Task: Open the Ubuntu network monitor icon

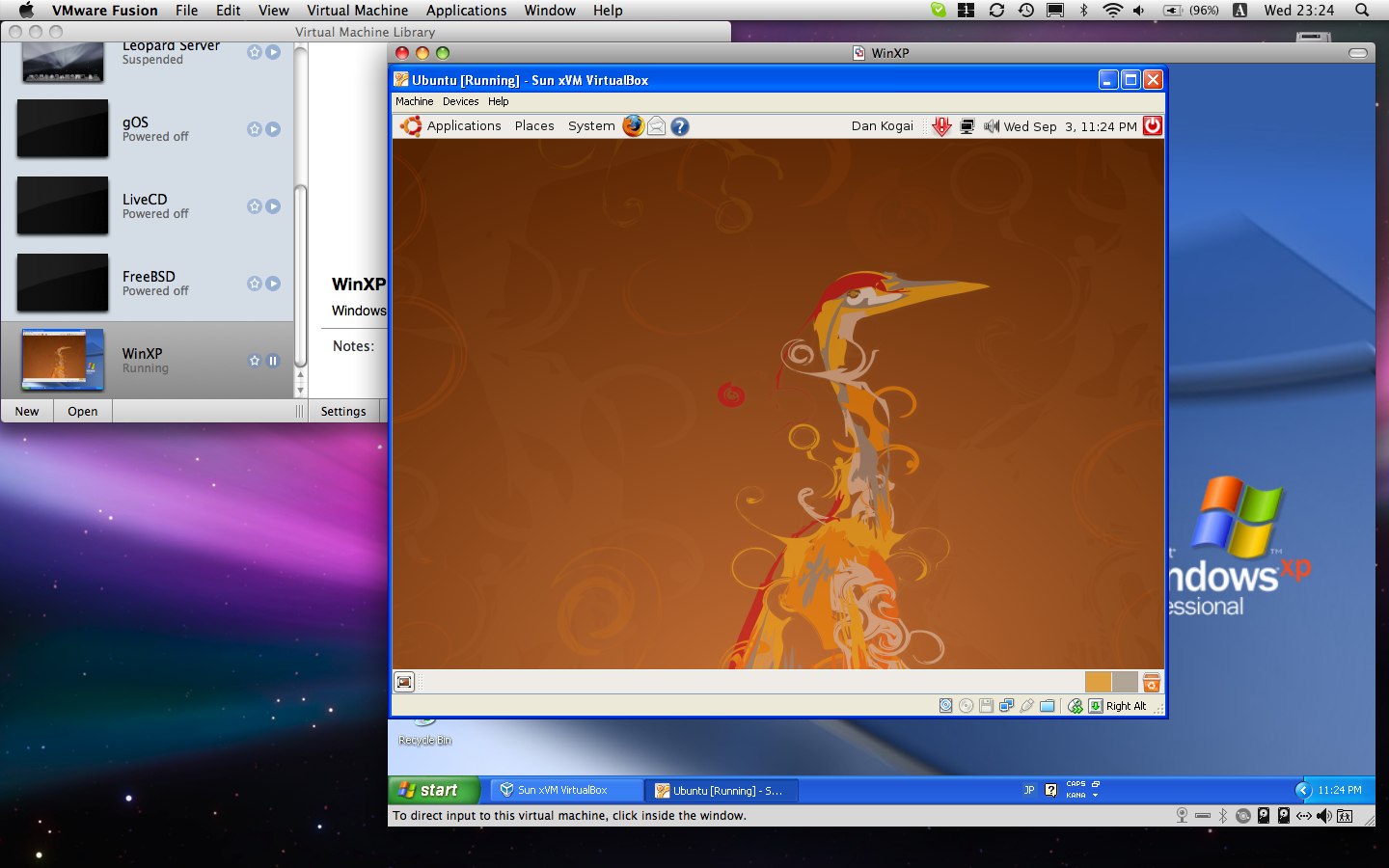Action: (967, 126)
